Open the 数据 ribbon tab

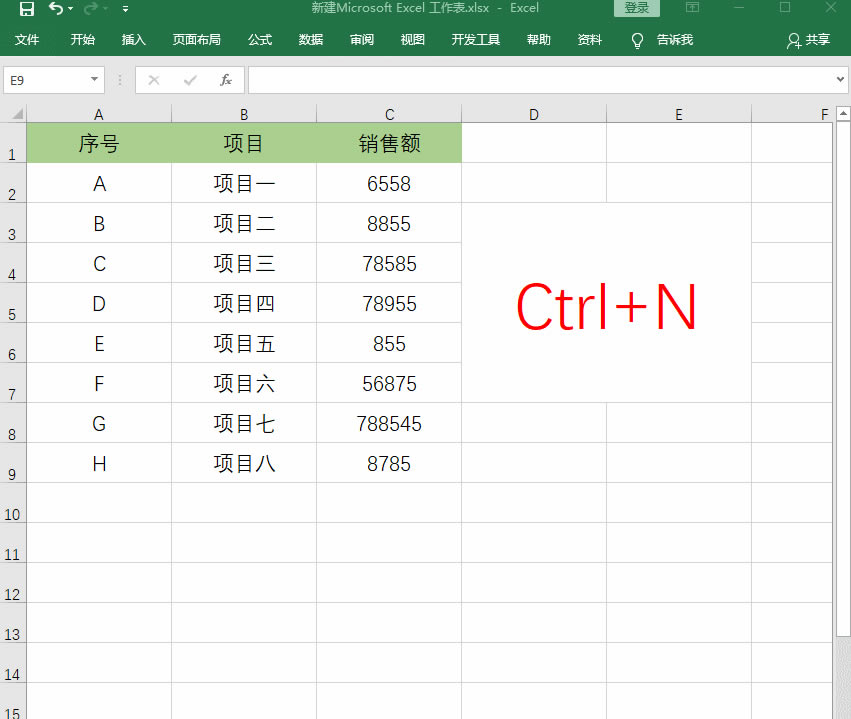coord(311,40)
